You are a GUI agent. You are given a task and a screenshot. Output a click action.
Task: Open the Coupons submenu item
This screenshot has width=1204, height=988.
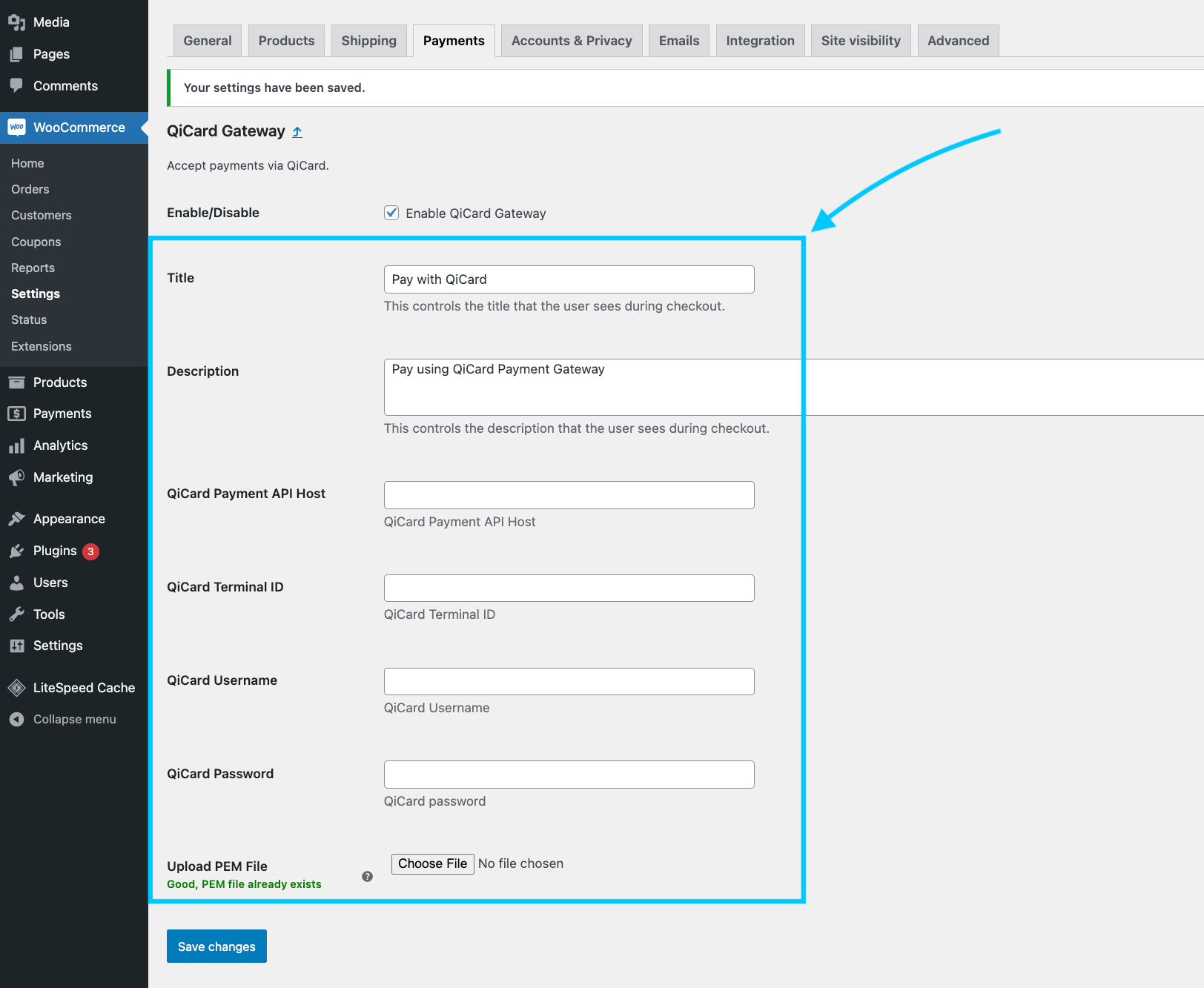tap(36, 242)
